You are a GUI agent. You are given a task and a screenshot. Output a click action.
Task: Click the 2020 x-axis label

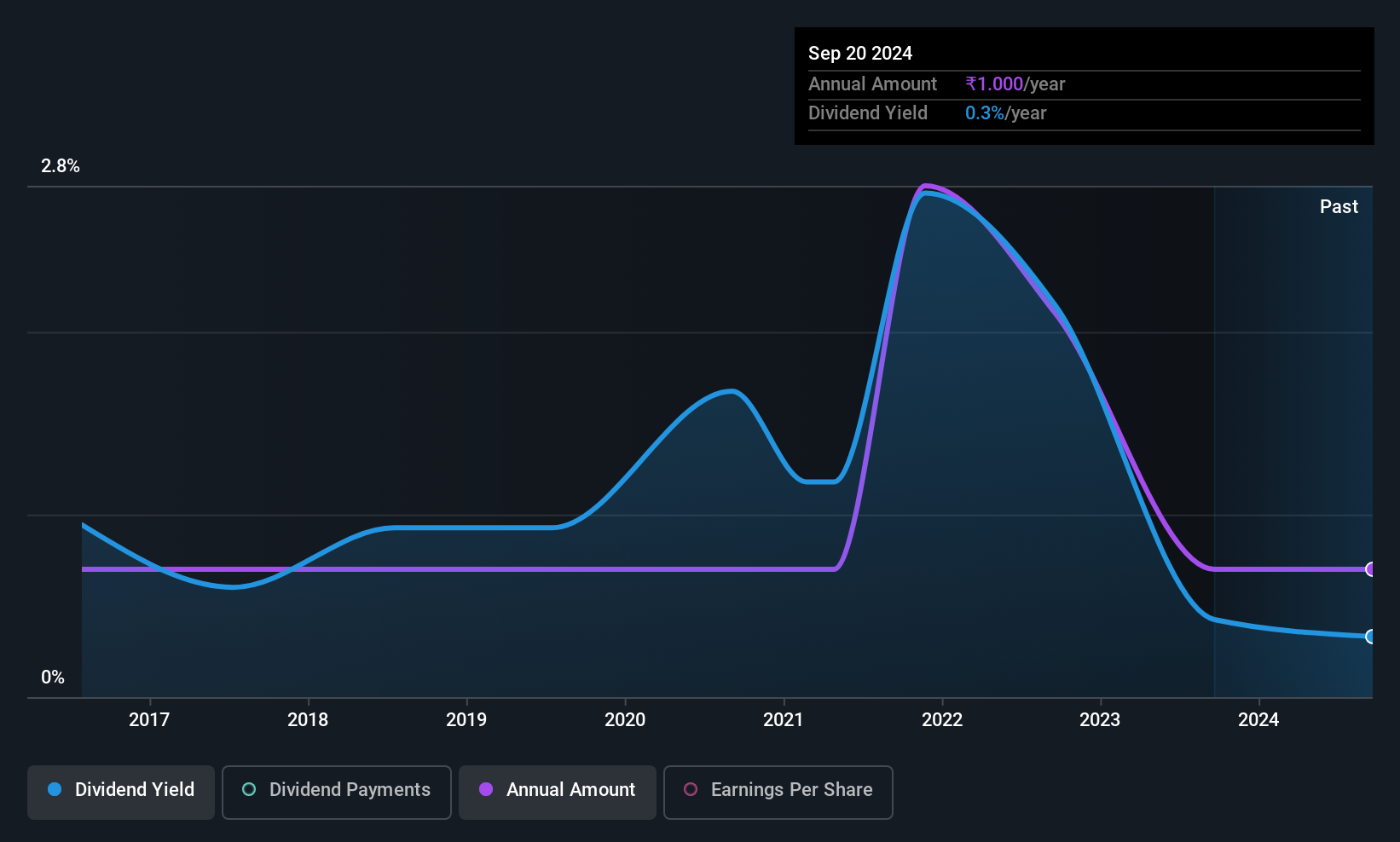(x=625, y=720)
